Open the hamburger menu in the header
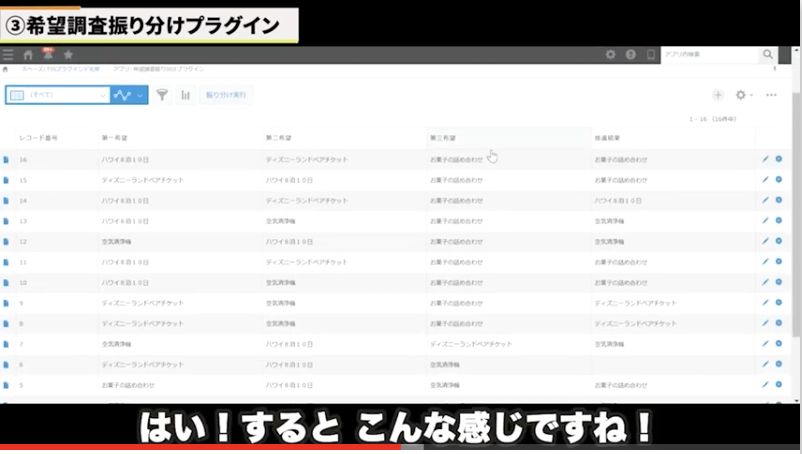This screenshot has width=802, height=454. point(9,55)
